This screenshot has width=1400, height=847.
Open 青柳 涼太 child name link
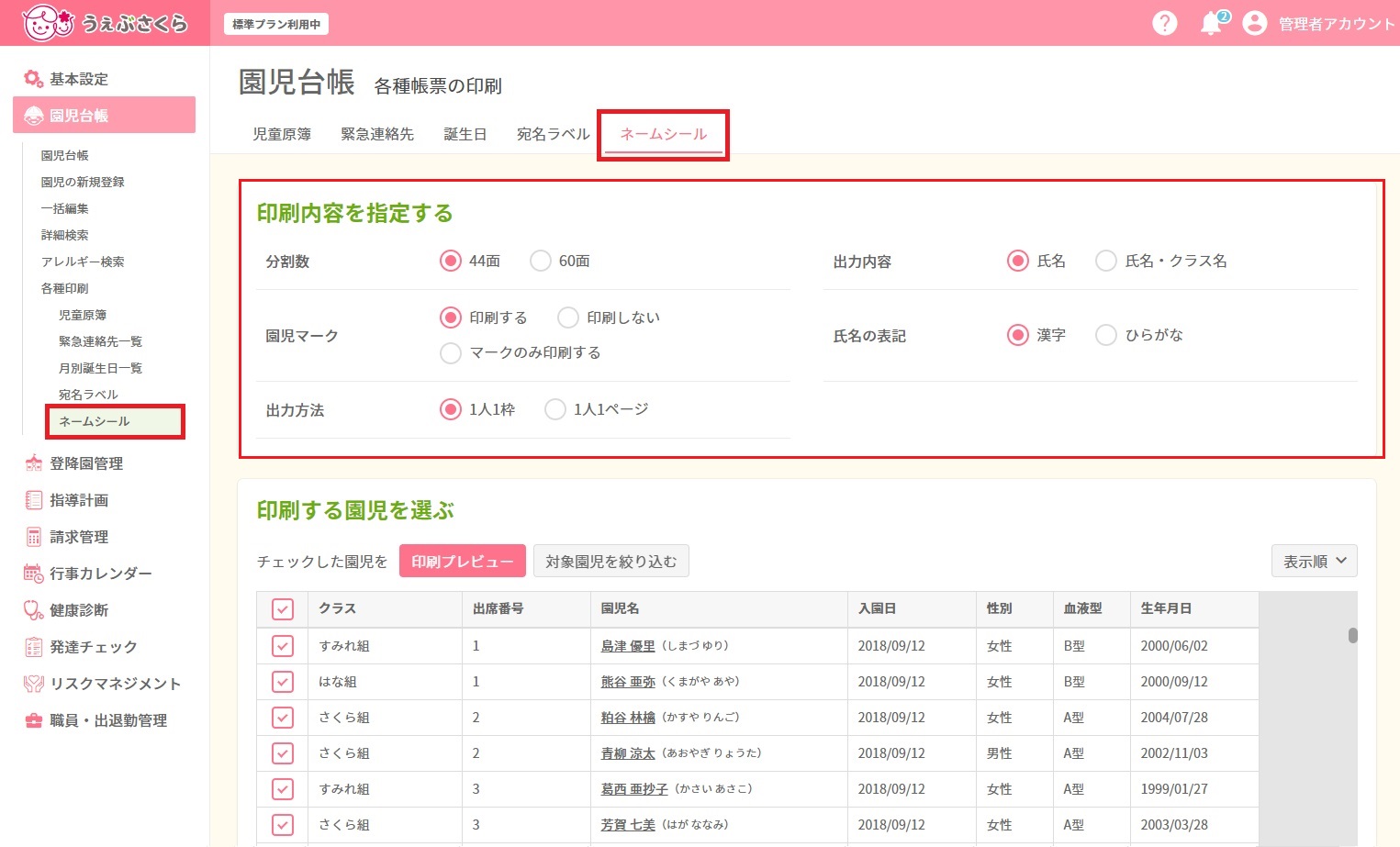tap(628, 753)
